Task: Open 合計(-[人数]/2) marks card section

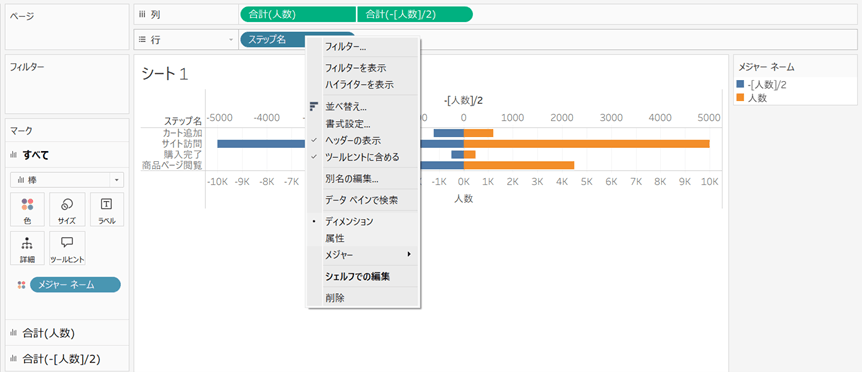Action: click(67, 359)
